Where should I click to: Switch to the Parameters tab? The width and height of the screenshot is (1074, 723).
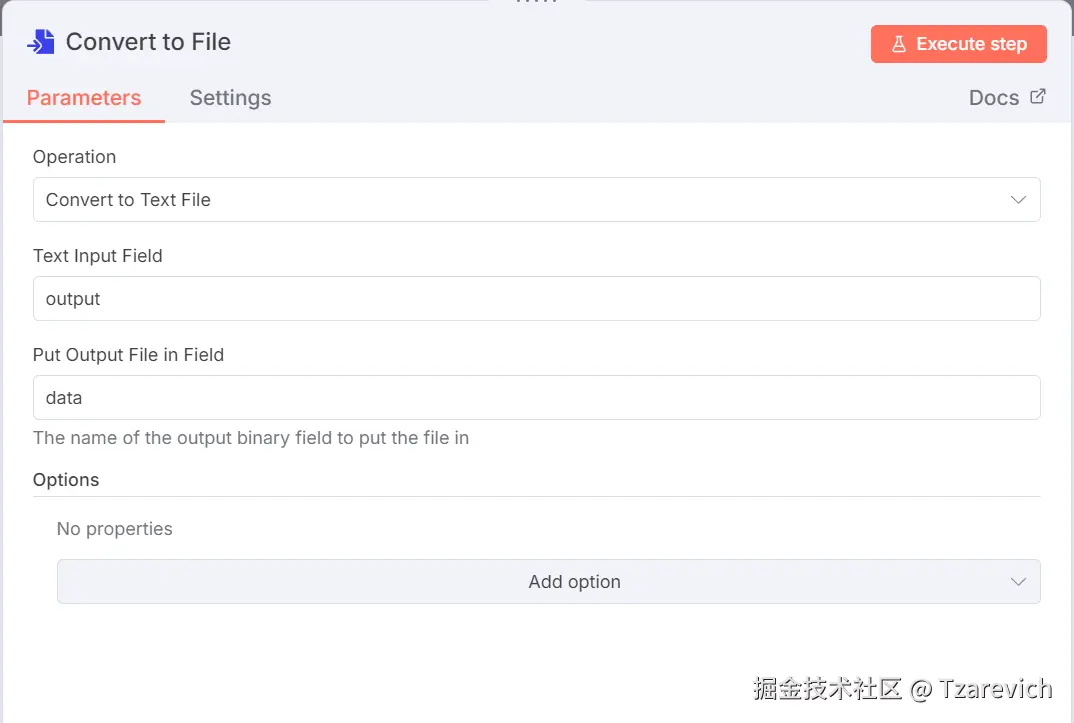pos(84,98)
